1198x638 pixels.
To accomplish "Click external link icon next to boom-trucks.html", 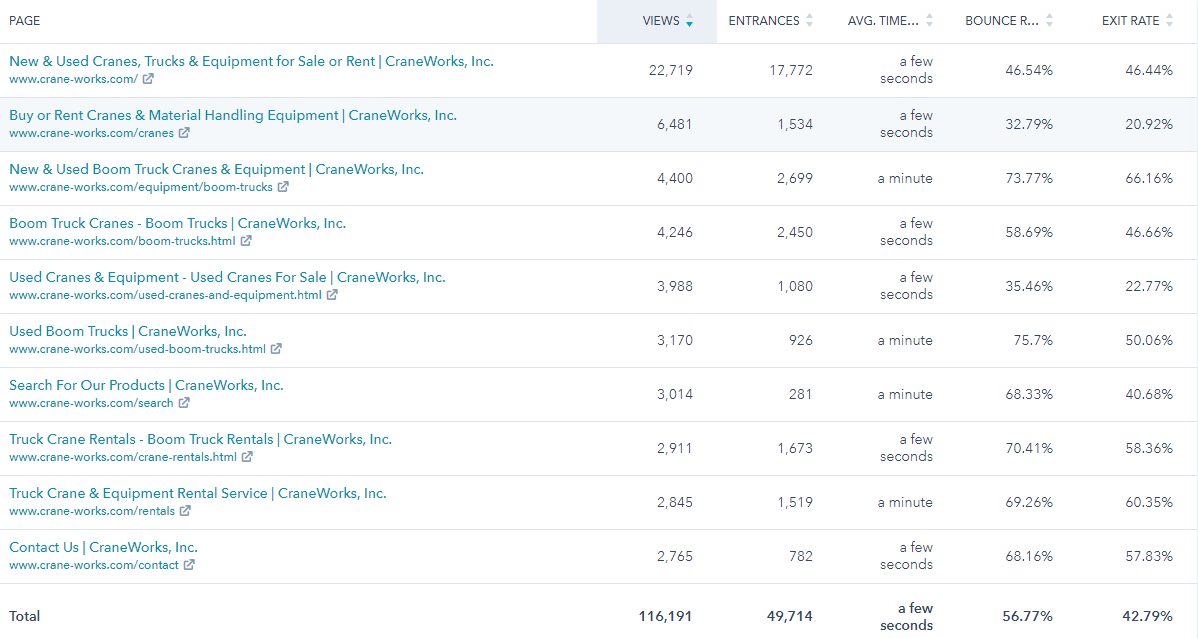I will (x=246, y=241).
